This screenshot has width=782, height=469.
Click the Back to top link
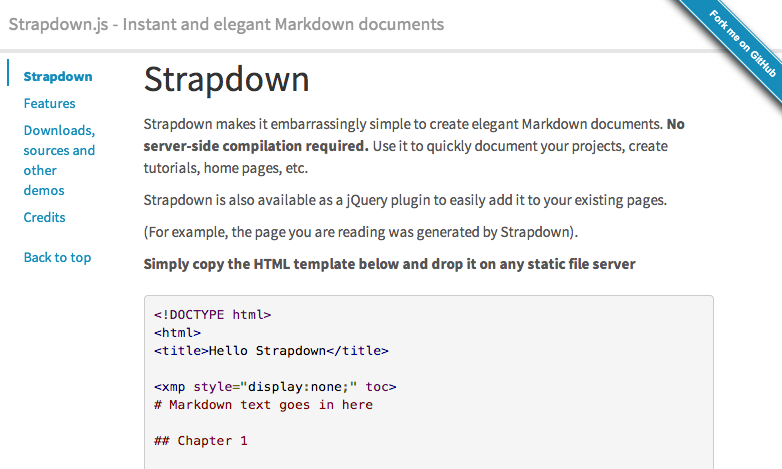point(57,257)
